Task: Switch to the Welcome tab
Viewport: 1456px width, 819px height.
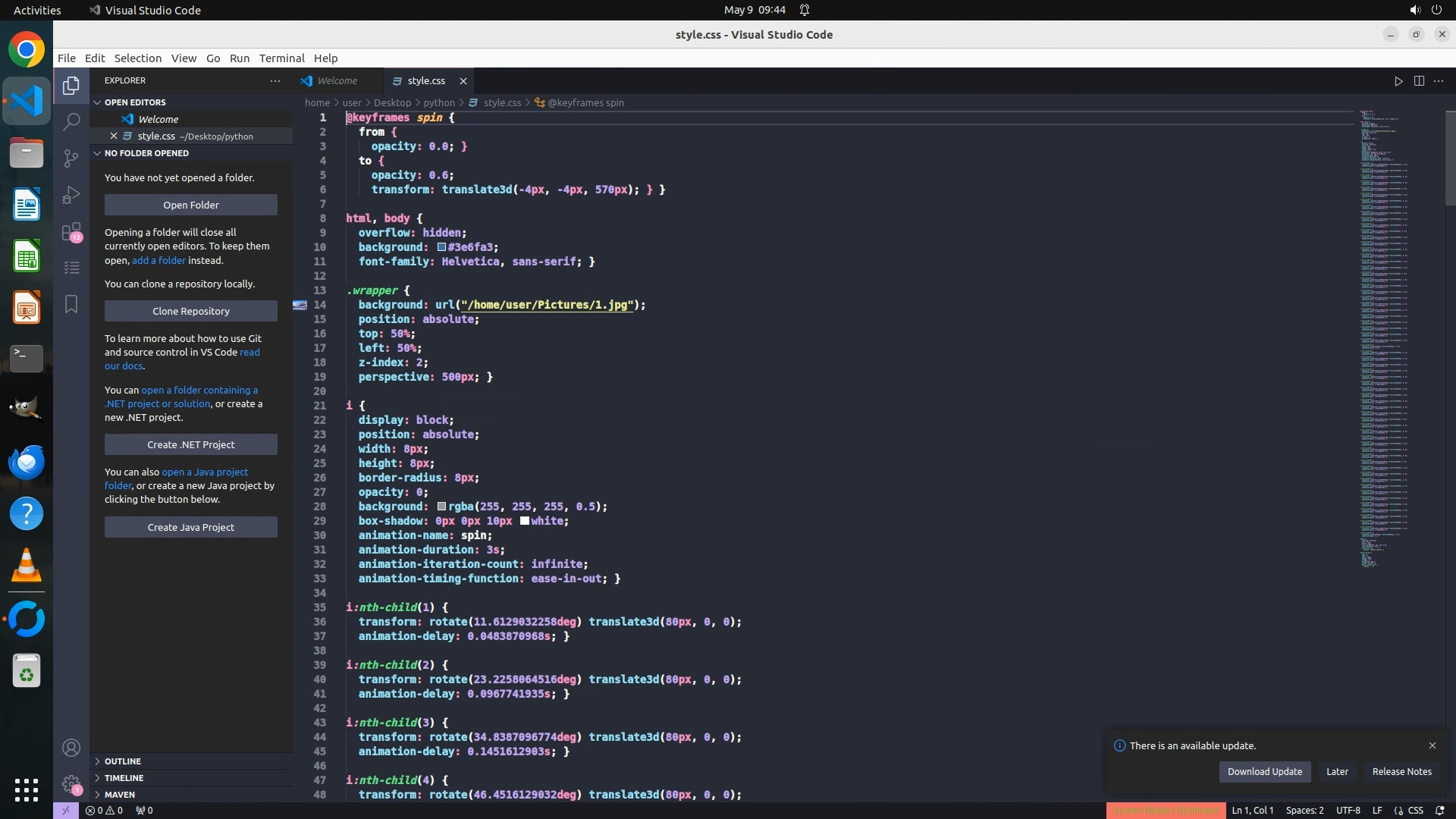Action: 337,81
